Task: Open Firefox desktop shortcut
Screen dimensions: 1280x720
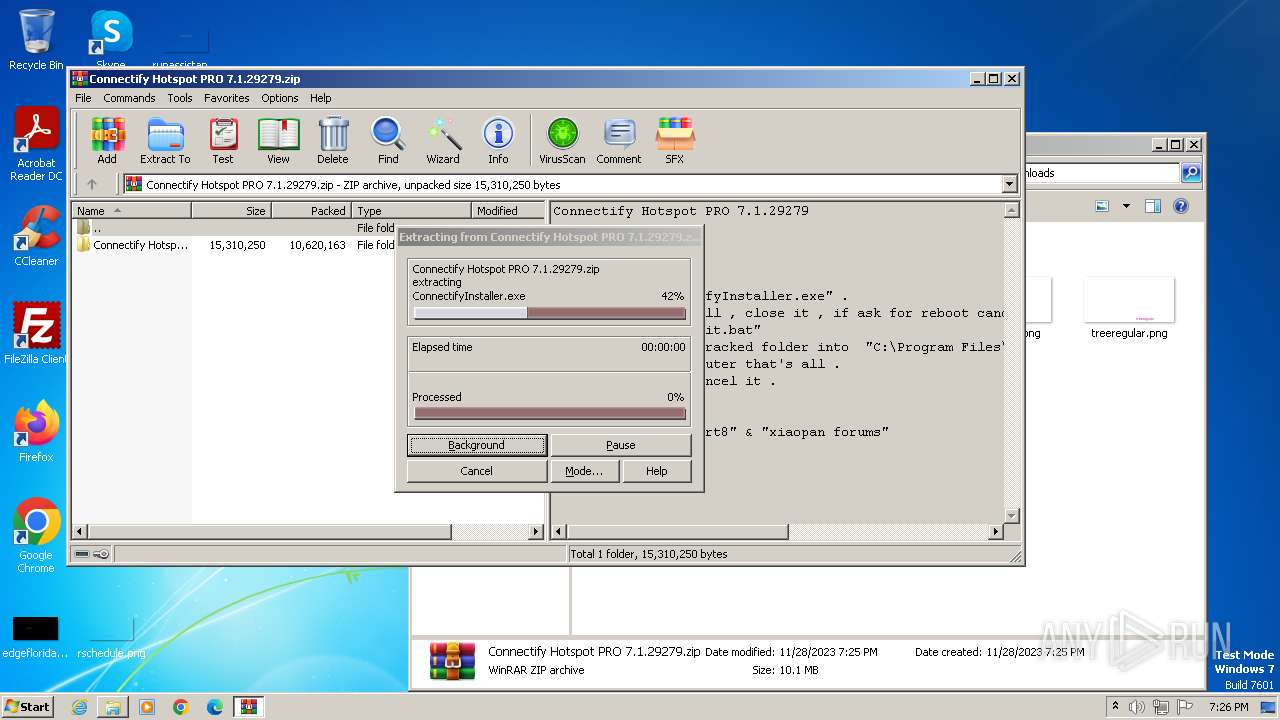Action: [36, 432]
